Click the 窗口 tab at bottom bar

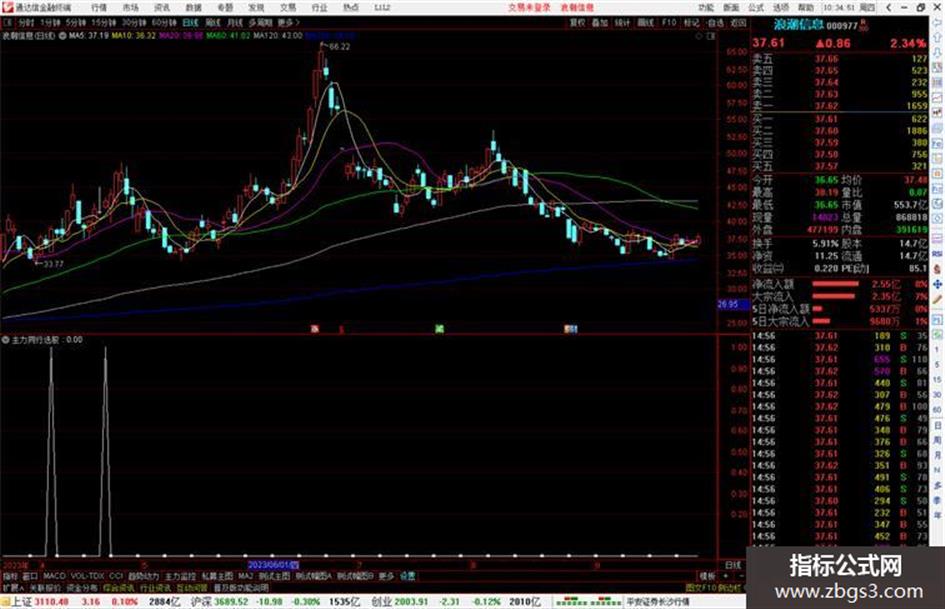[x=30, y=576]
